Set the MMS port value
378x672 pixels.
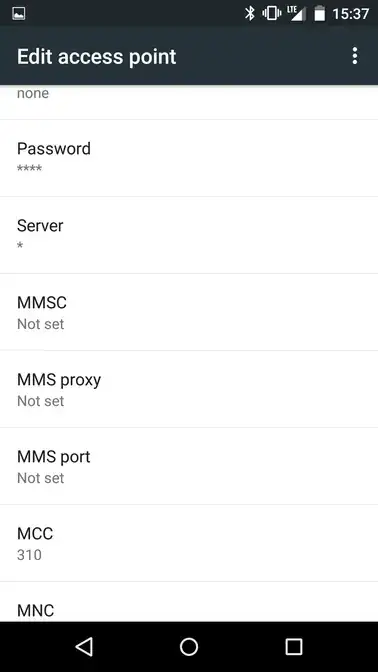point(189,466)
